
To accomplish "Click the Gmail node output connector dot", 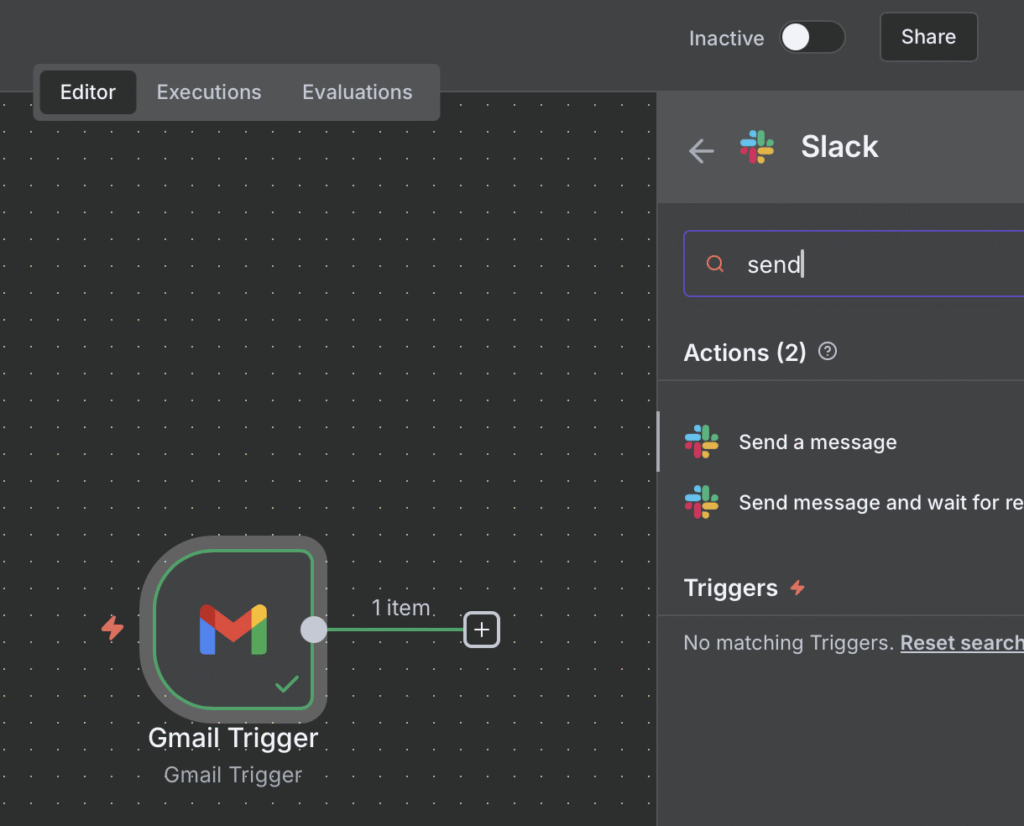I will tap(313, 629).
